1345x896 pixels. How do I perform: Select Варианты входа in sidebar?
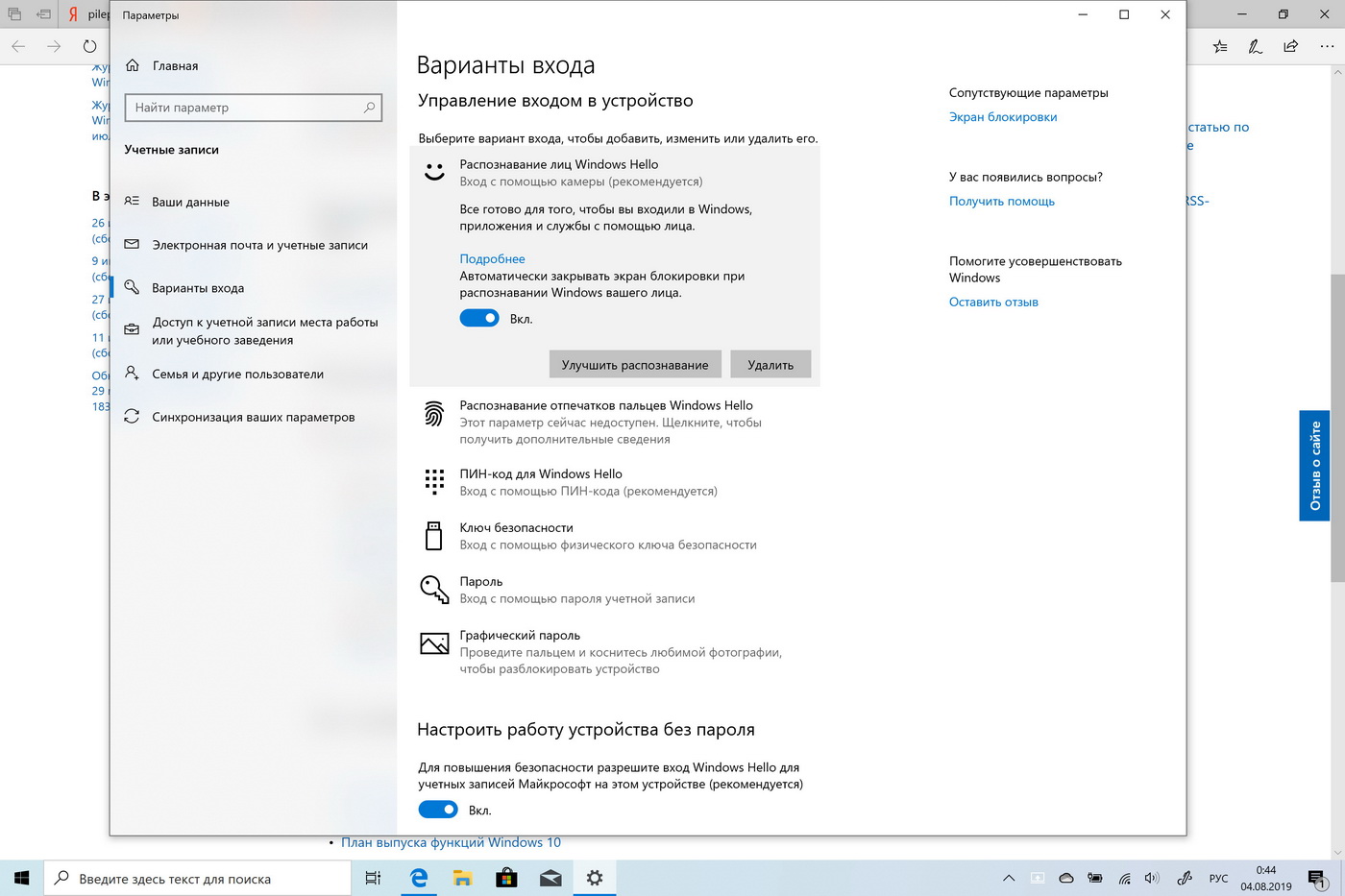pos(254,287)
